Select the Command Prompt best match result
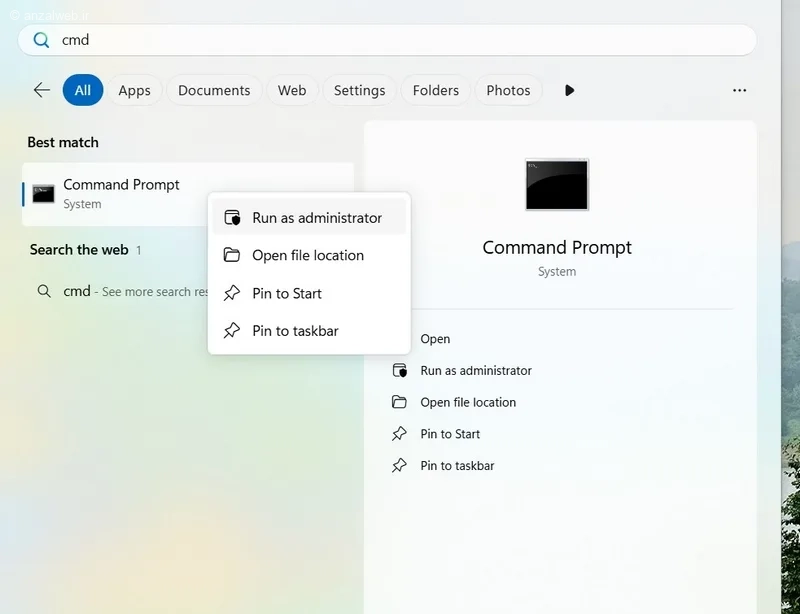The image size is (800, 614). click(188, 194)
